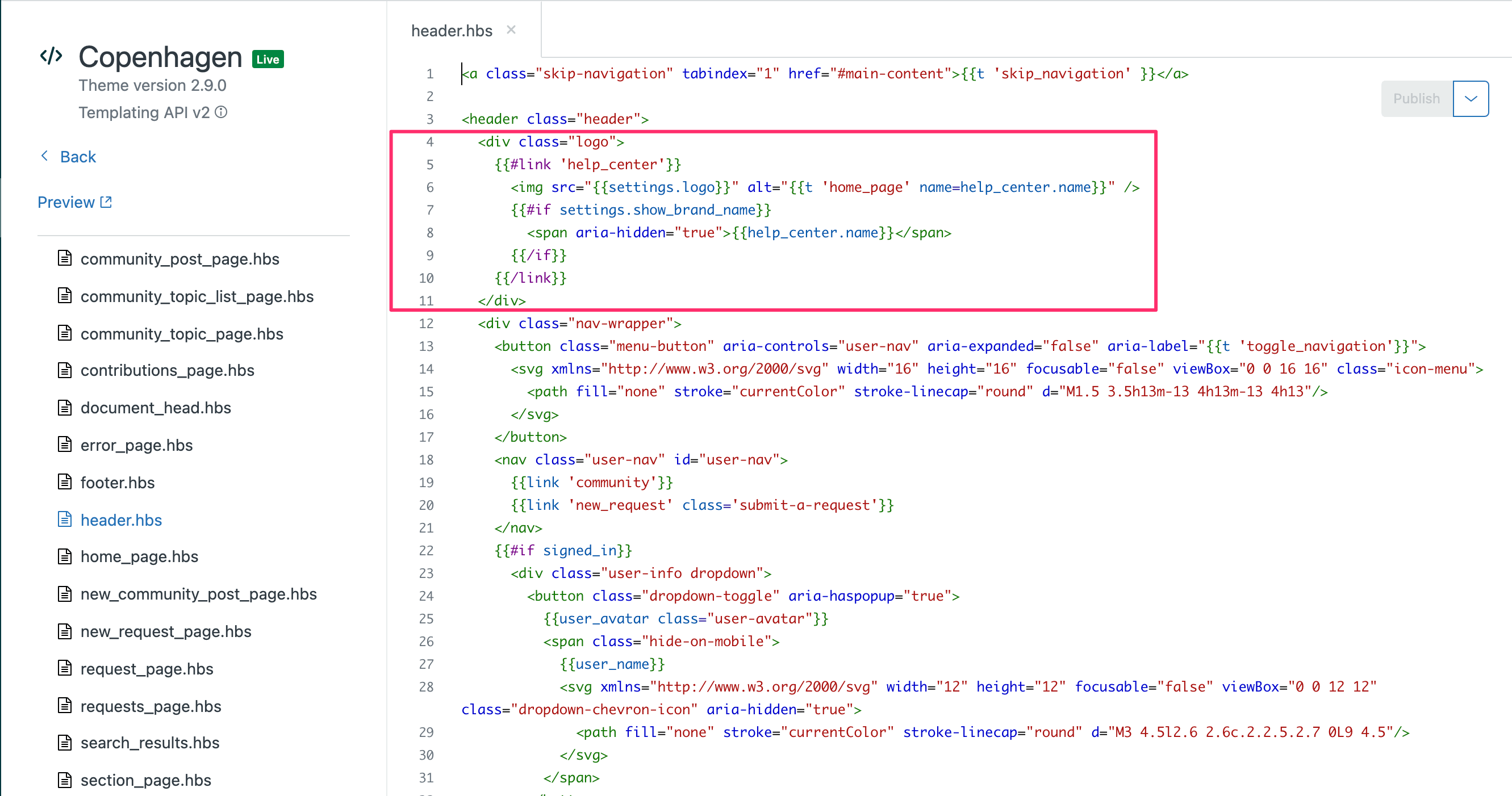Open document_head.hbs template
Image resolution: width=1512 pixels, height=796 pixels.
click(156, 408)
